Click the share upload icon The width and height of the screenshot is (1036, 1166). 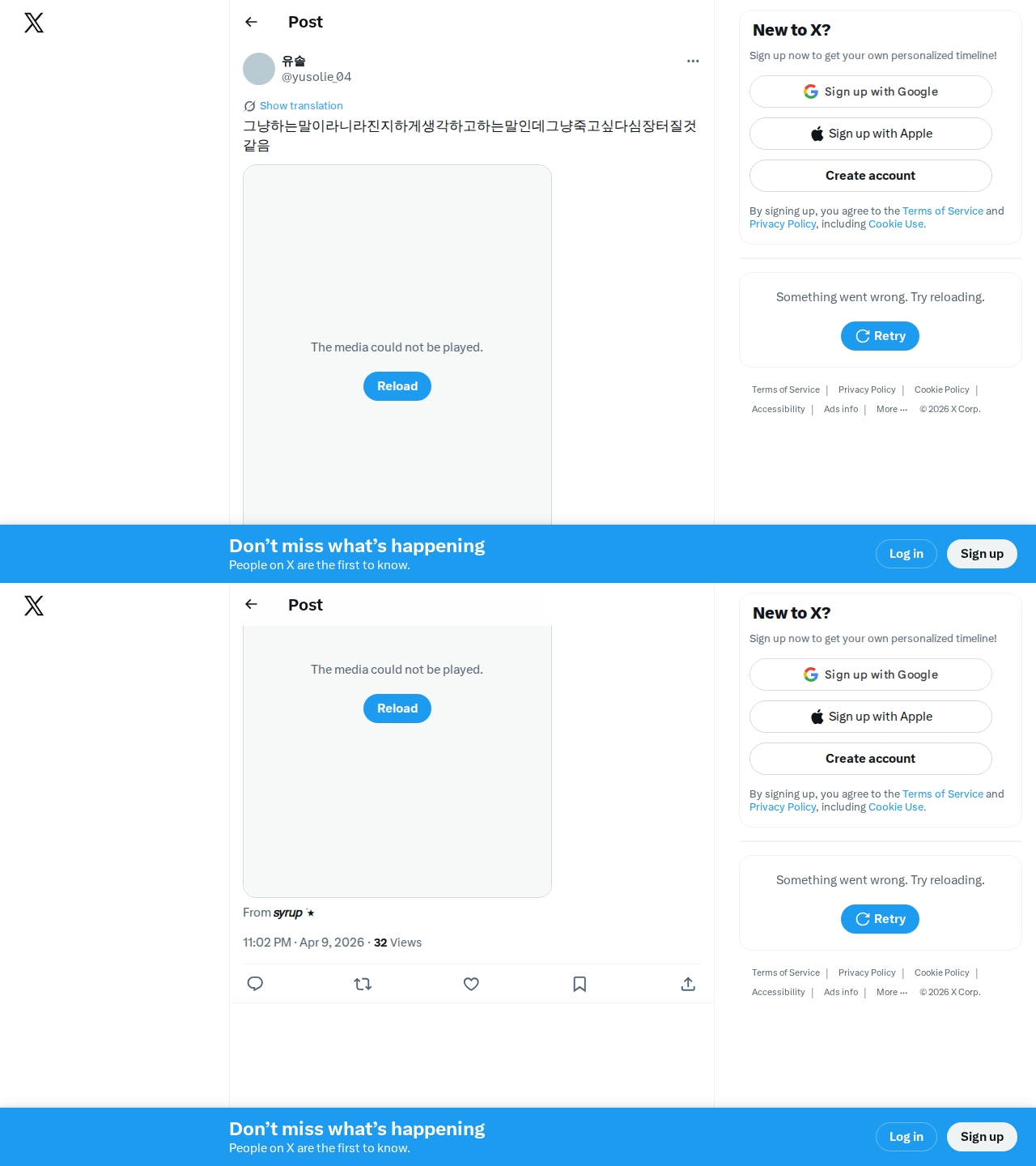point(688,984)
